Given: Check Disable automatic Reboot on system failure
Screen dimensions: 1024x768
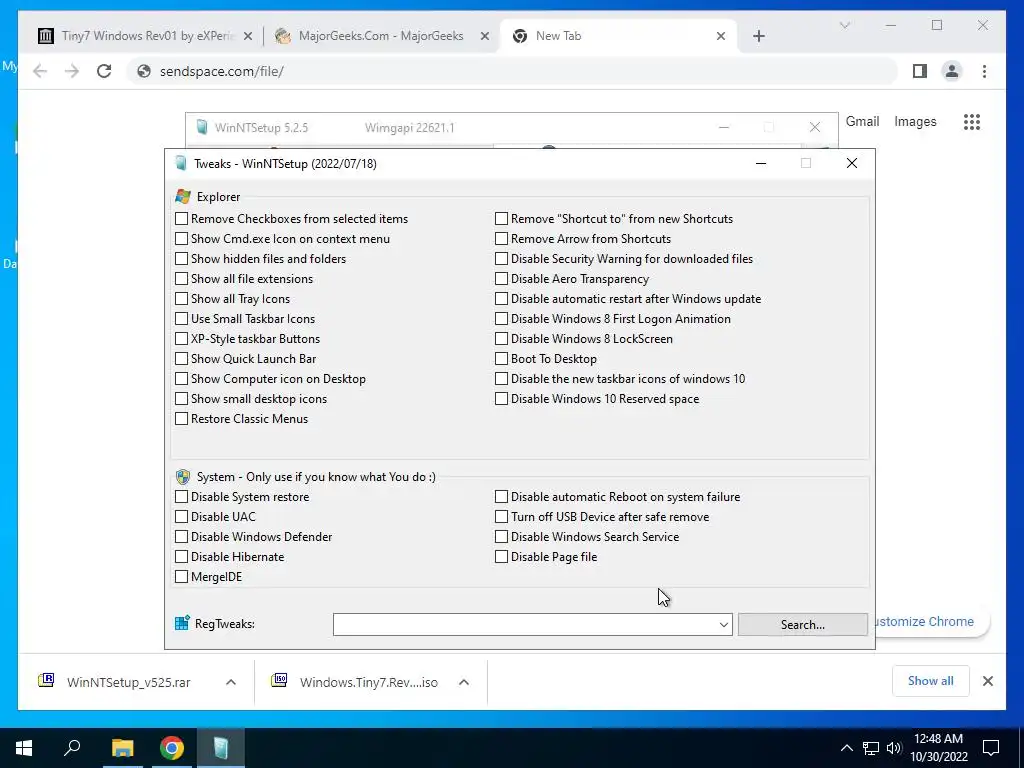Looking at the screenshot, I should 501,497.
